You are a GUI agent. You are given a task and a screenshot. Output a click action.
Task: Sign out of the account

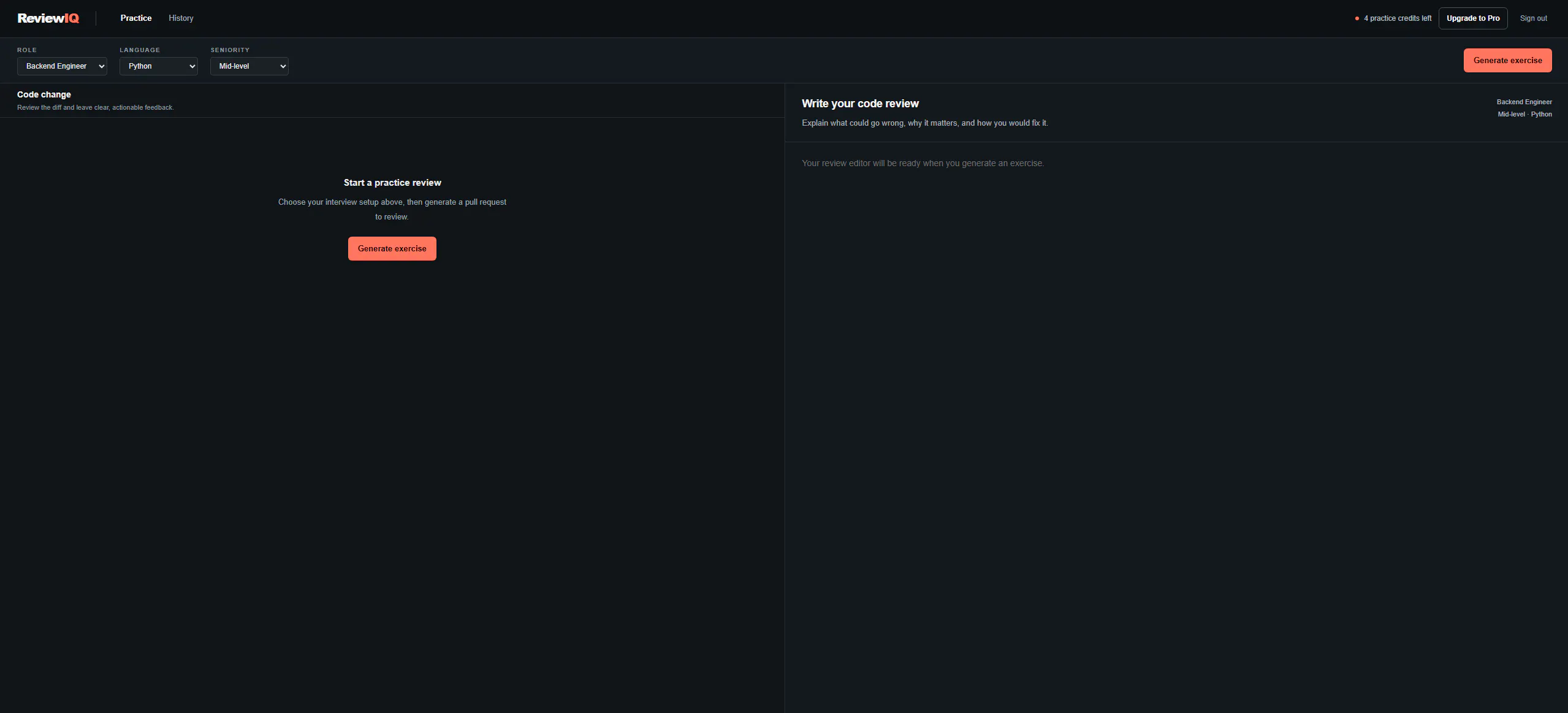point(1533,18)
